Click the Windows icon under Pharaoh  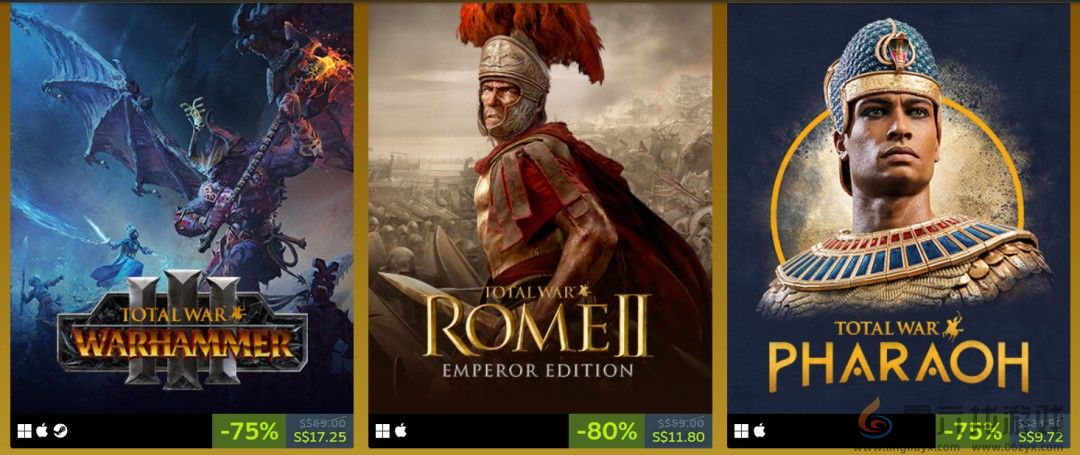pos(741,431)
